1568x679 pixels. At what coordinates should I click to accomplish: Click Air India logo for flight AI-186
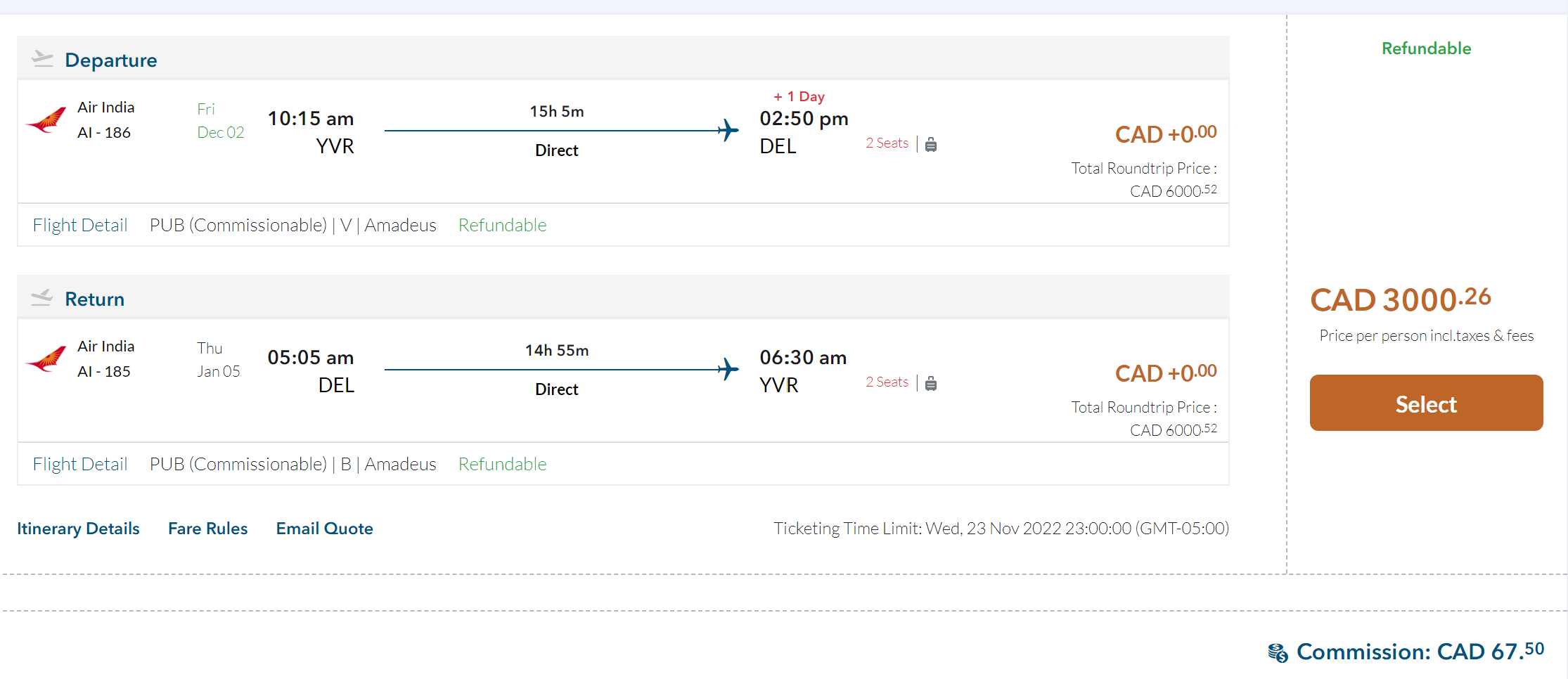46,120
